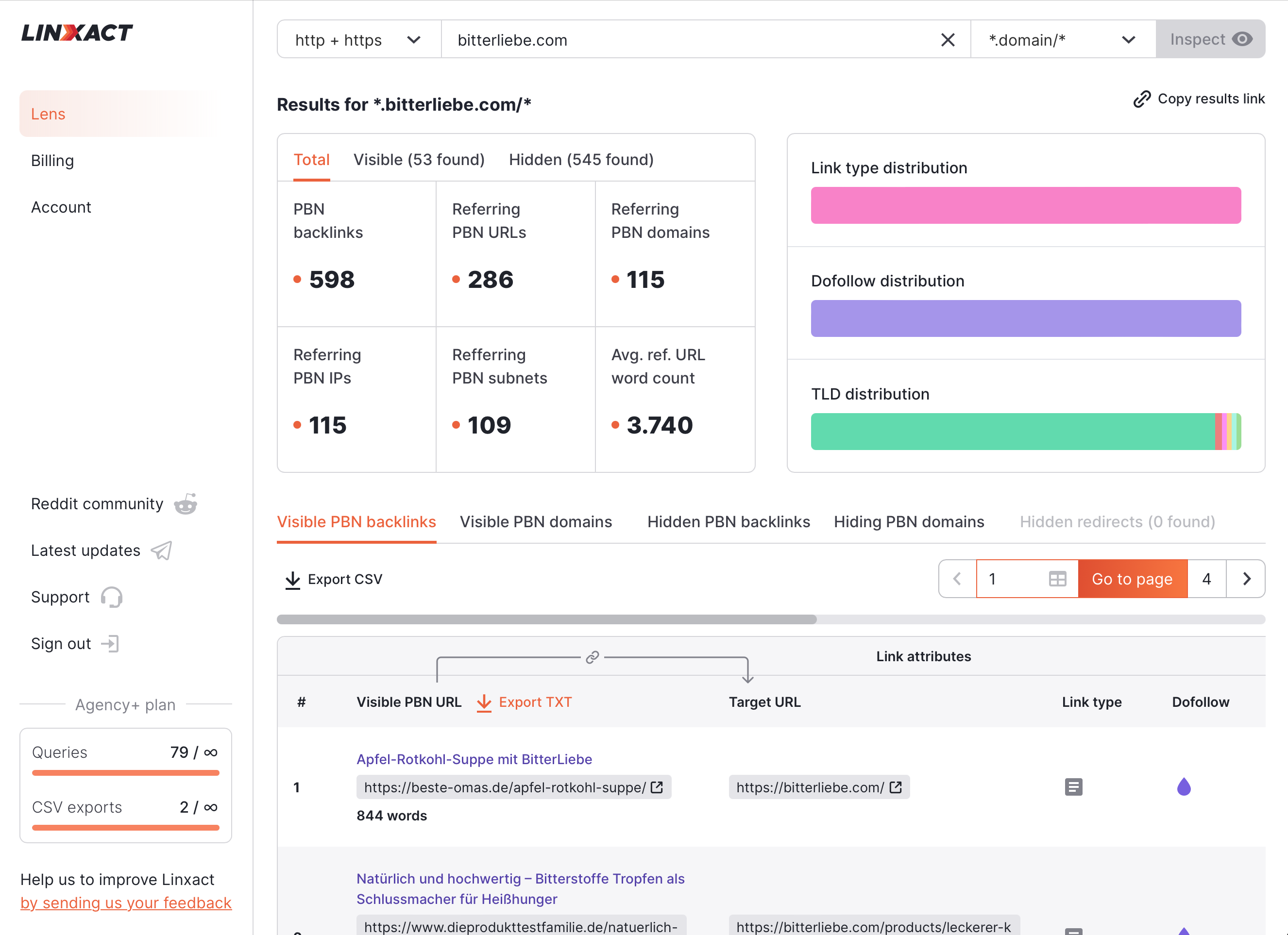Screen dimensions: 1288x935
Task: Click the dieprodukttestfamilie.de URL in row 2
Action: (x=521, y=925)
